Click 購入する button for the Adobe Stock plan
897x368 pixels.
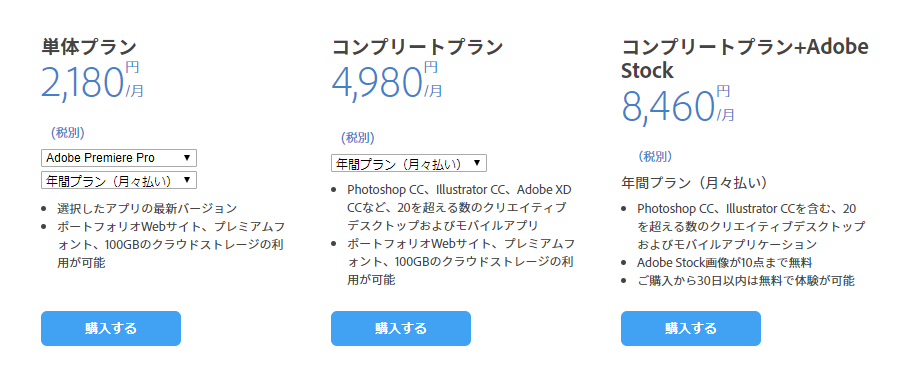tap(691, 329)
